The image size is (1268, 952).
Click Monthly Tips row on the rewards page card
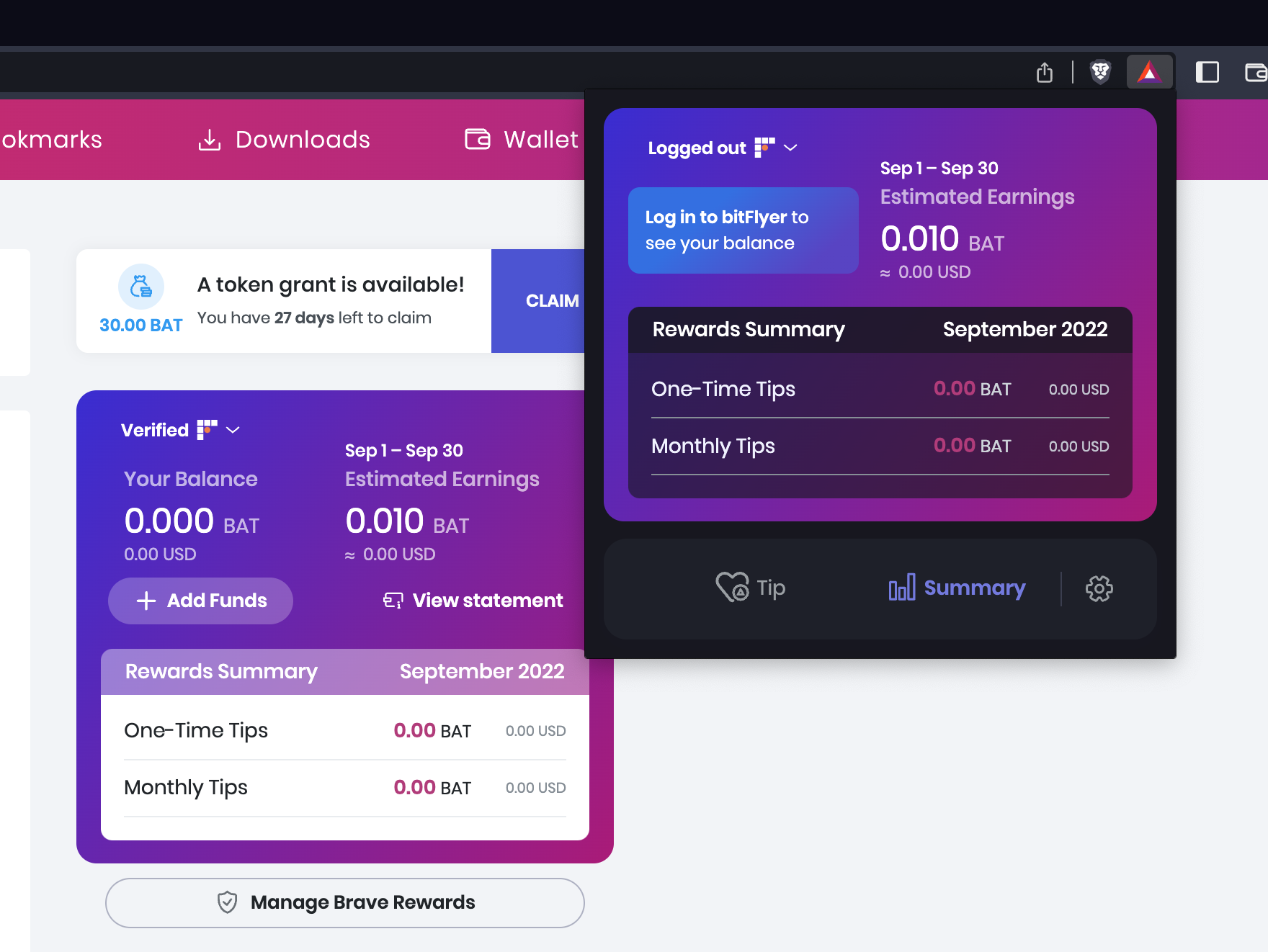click(x=345, y=787)
